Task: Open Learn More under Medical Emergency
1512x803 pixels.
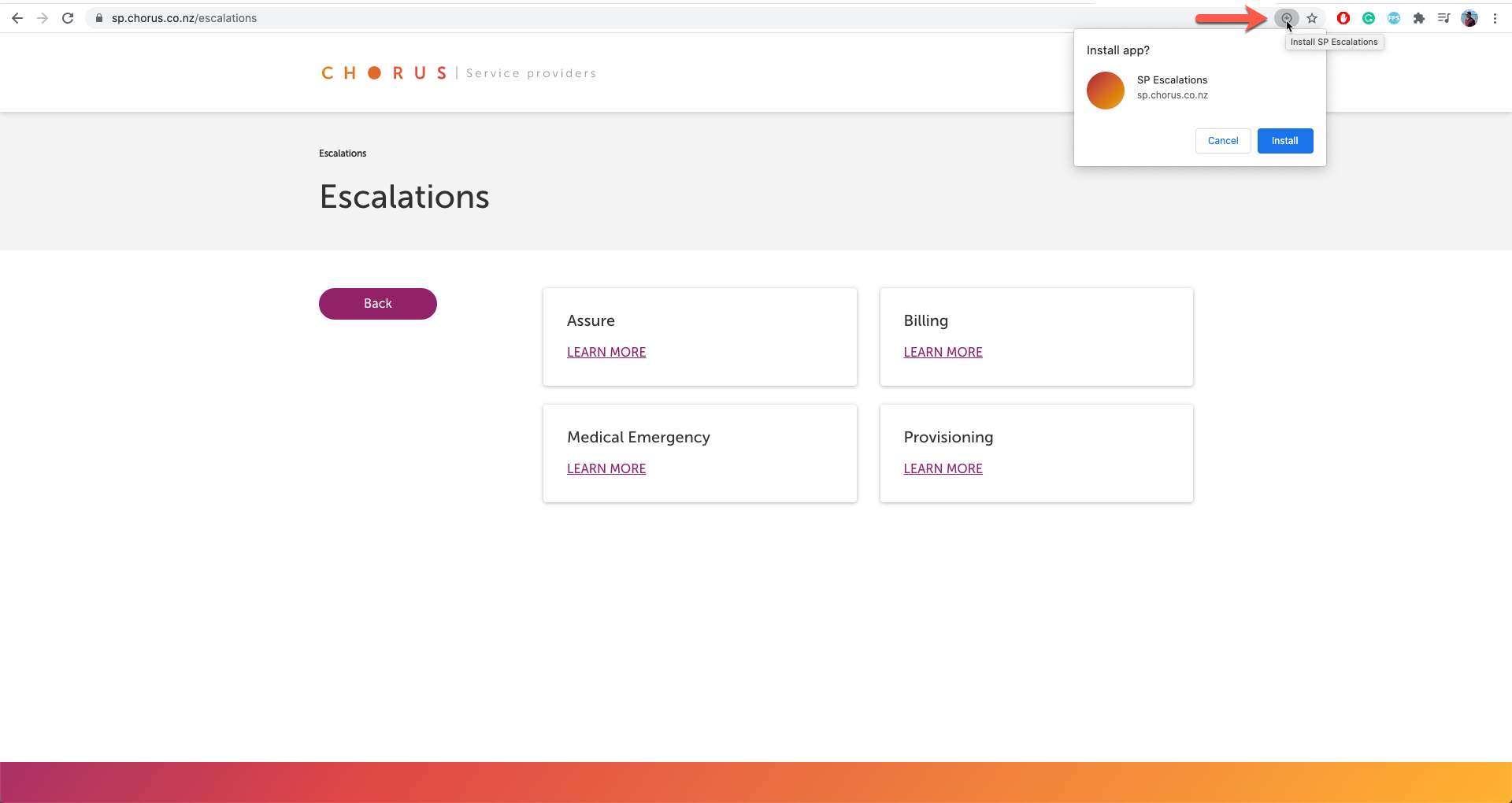Action: (606, 468)
